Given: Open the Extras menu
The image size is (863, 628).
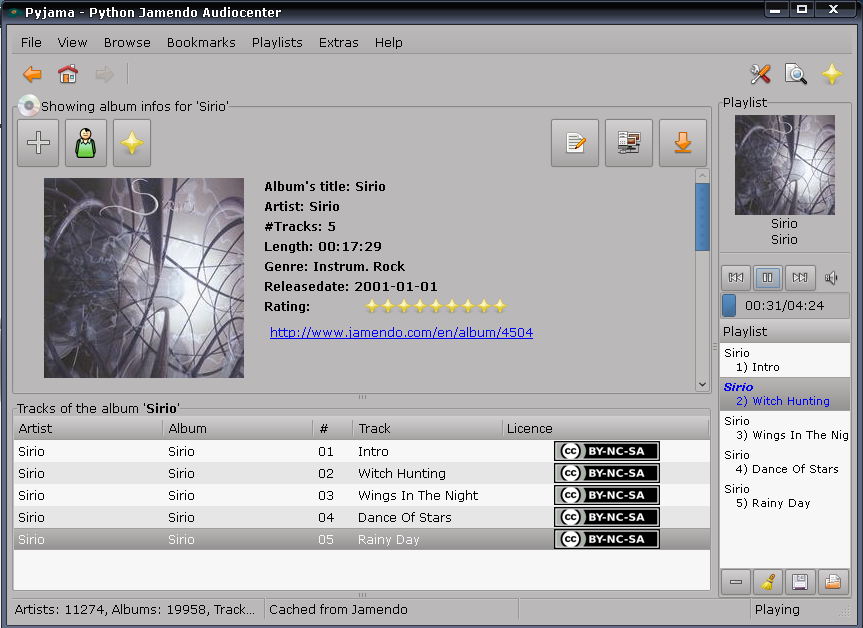Looking at the screenshot, I should click(x=338, y=42).
